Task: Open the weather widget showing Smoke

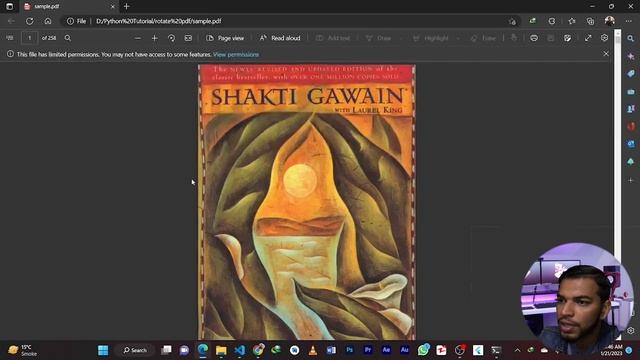Action: (x=22, y=350)
